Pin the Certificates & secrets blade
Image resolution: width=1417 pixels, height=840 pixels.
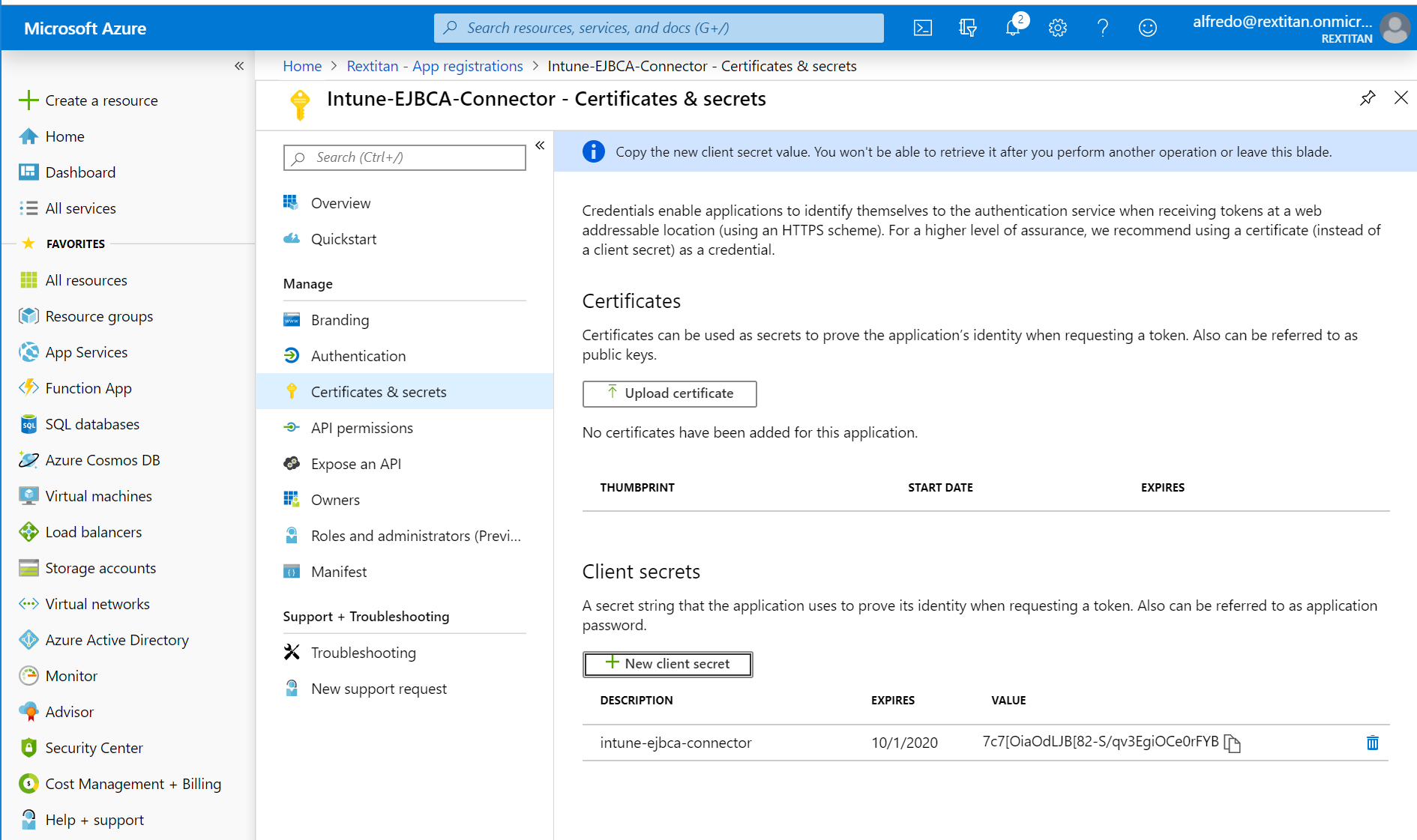point(1368,97)
